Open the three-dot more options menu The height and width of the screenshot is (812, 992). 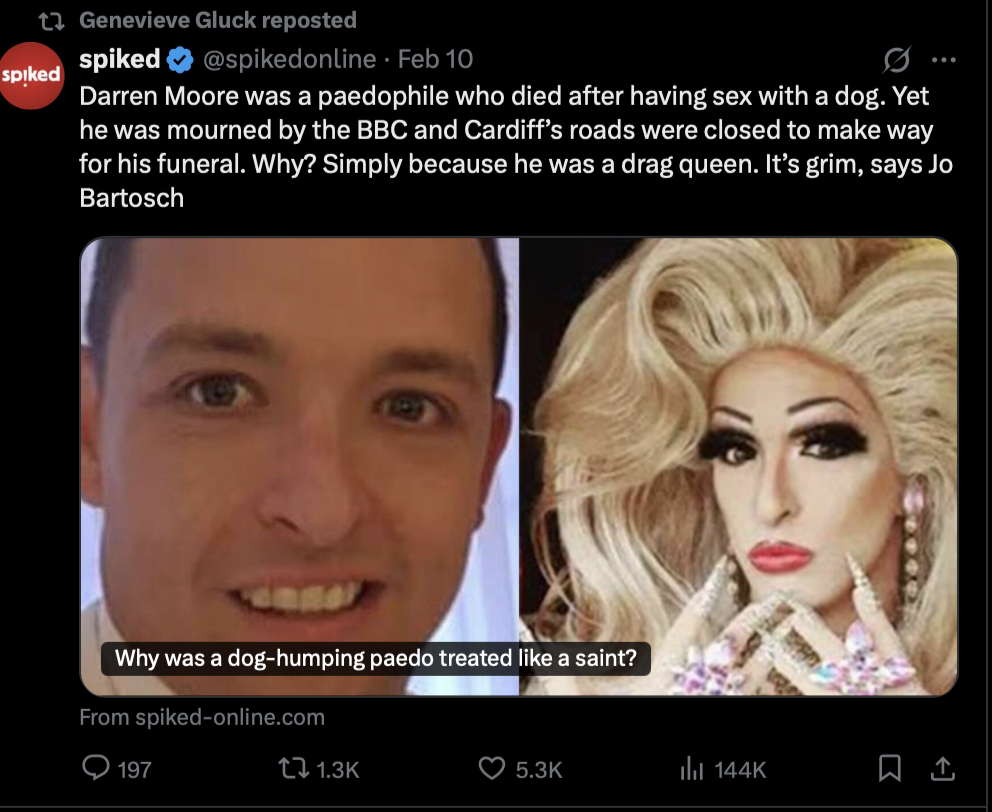coord(944,60)
